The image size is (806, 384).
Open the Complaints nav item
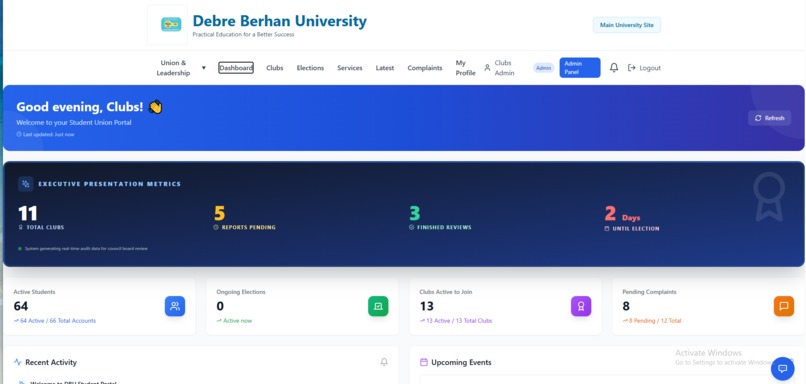(425, 68)
